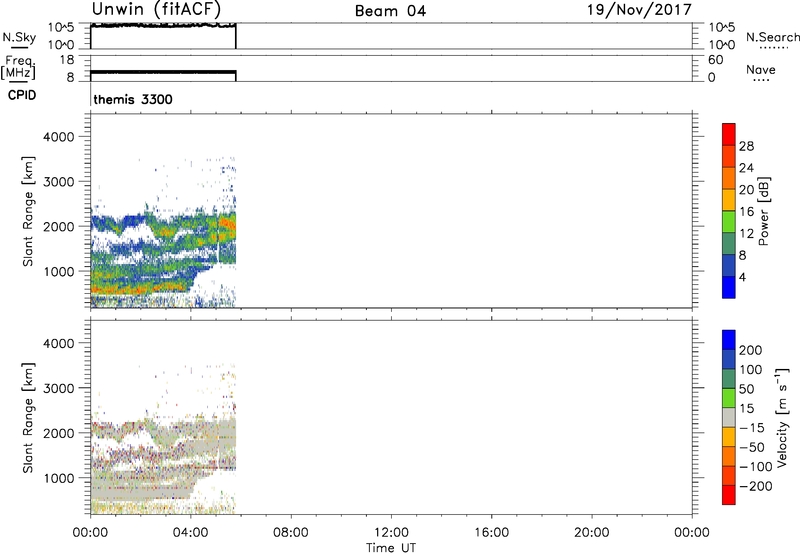Click the "12" Power colorbar value
Viewport: 800px width, 554px height.
(x=746, y=234)
